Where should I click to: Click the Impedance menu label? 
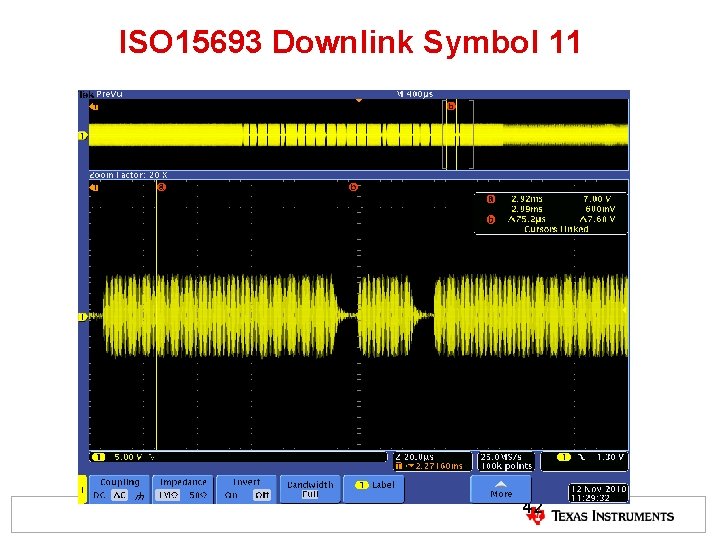tap(183, 482)
